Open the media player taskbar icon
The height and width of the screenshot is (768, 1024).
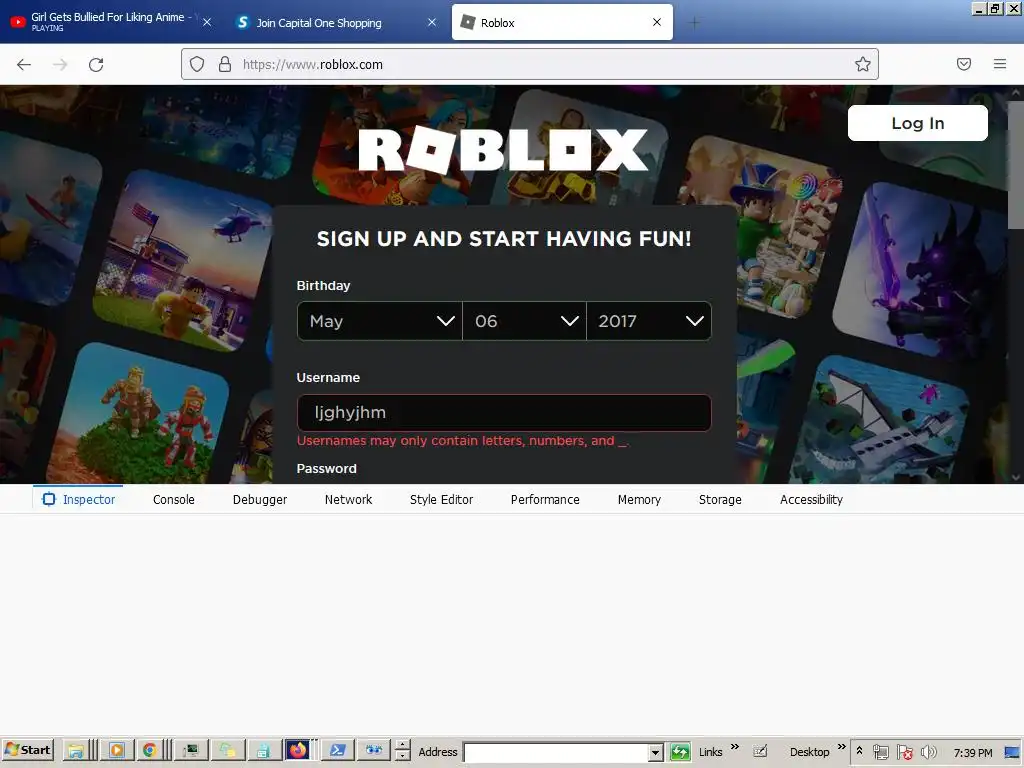point(117,751)
